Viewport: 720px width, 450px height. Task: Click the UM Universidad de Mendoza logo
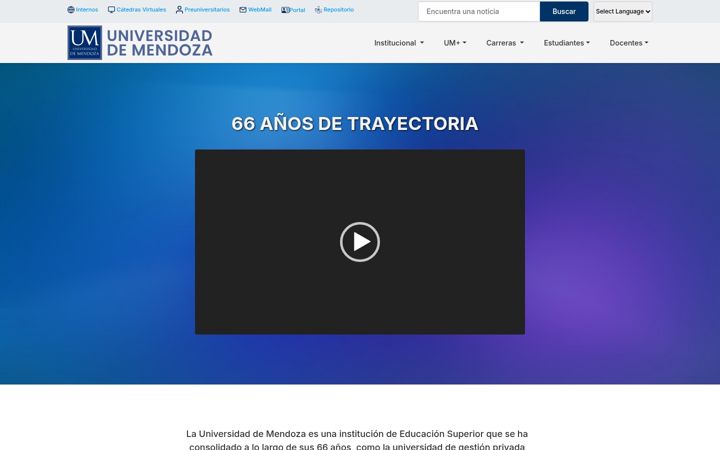[x=140, y=43]
